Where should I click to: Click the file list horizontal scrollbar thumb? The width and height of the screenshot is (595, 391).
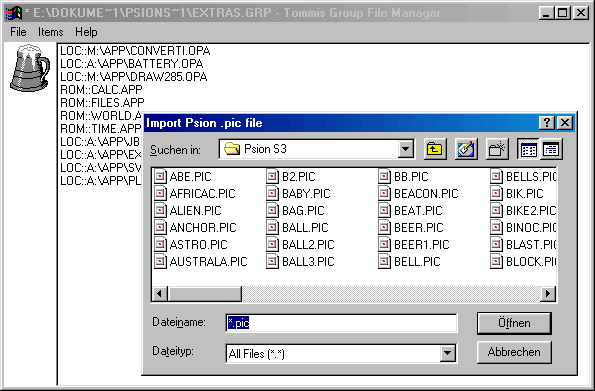point(205,293)
